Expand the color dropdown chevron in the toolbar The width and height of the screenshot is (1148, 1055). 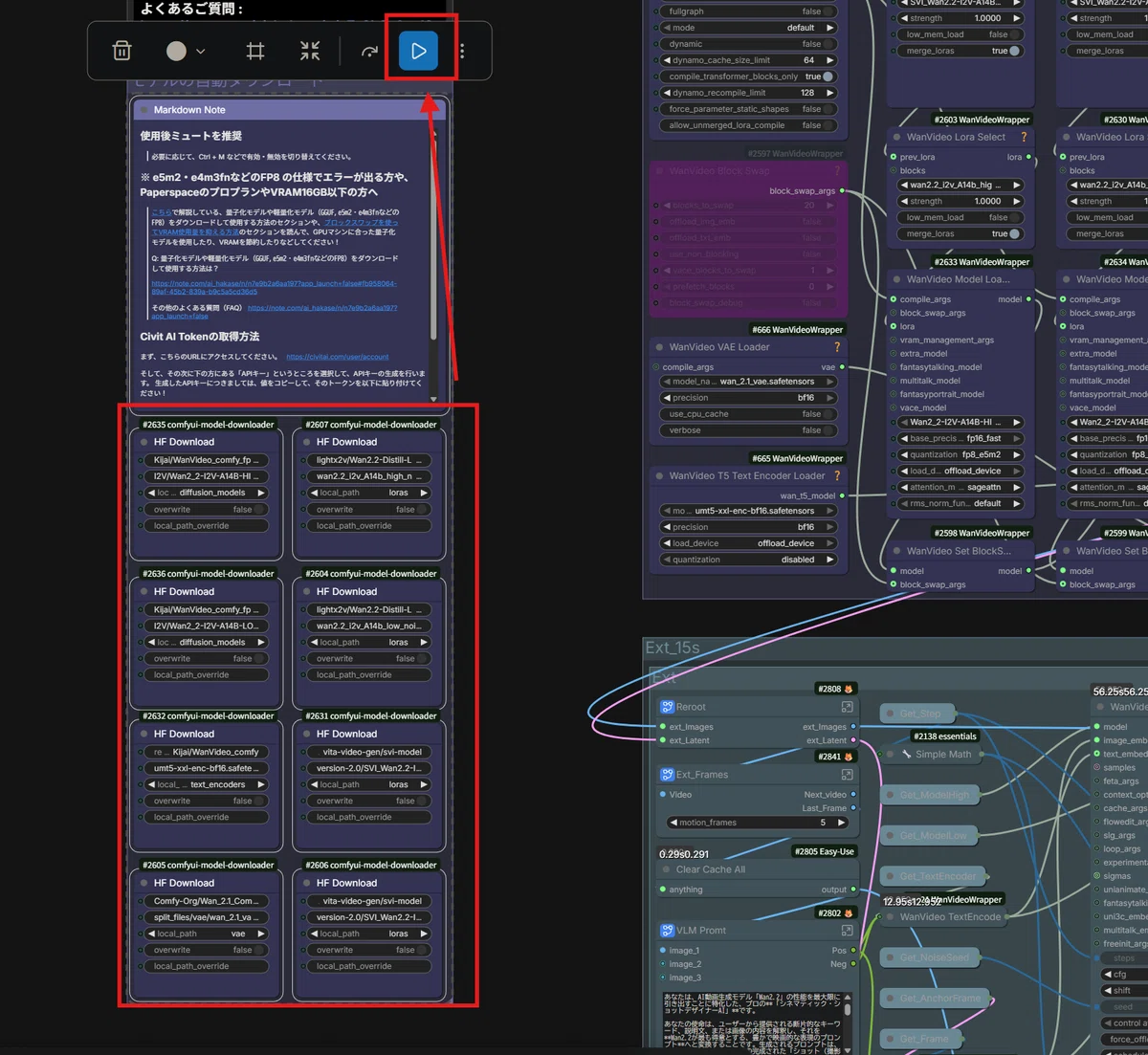point(200,52)
